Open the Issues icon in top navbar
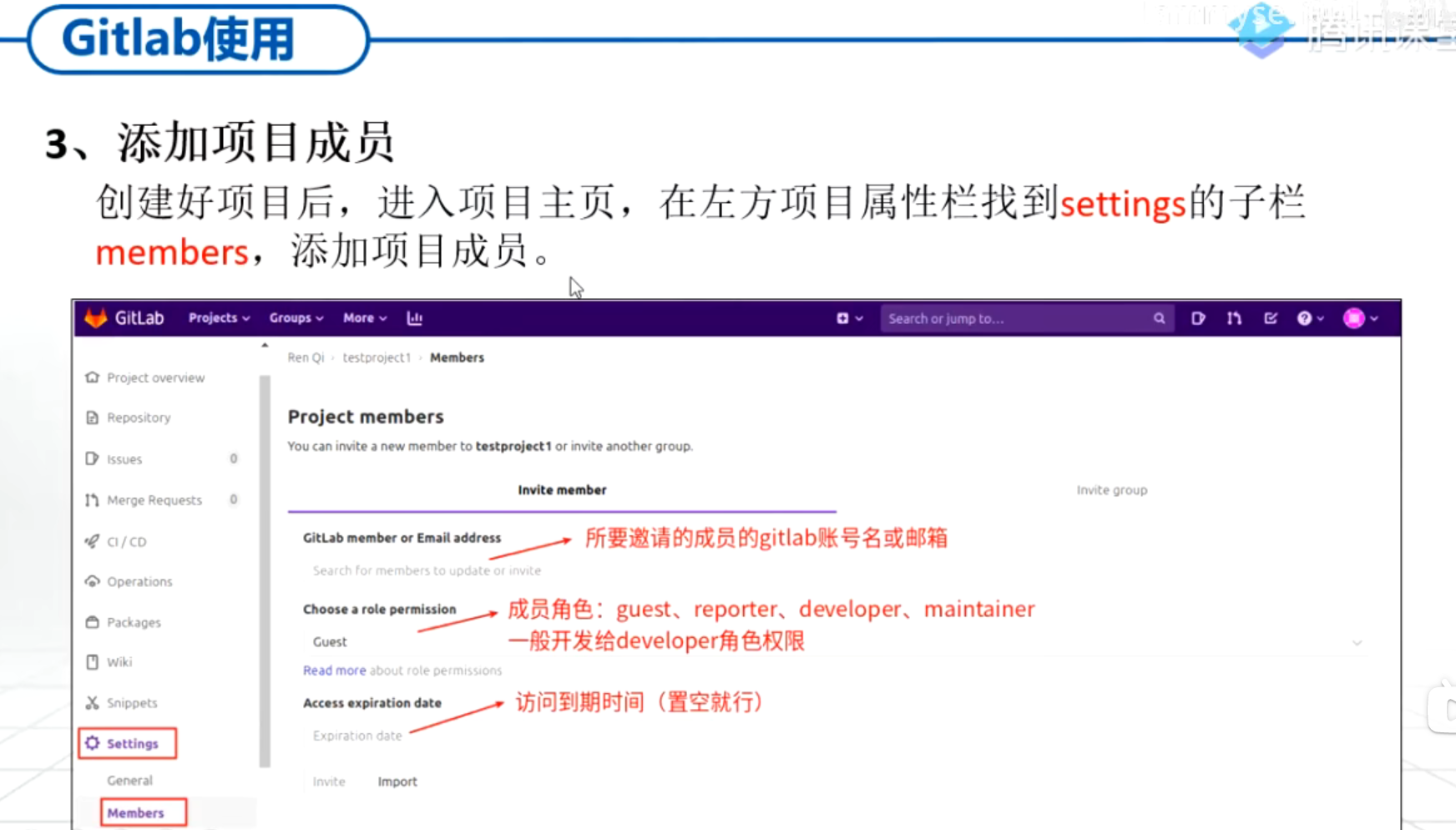The height and width of the screenshot is (830, 1456). pos(1198,318)
